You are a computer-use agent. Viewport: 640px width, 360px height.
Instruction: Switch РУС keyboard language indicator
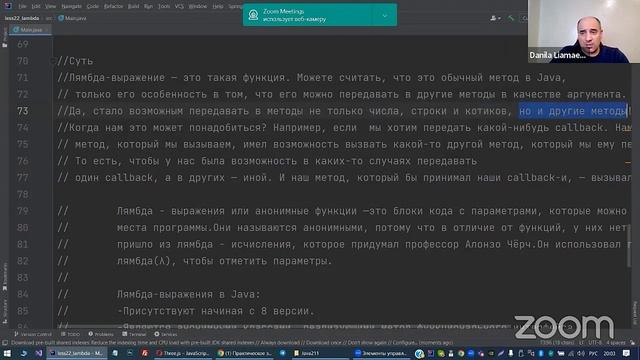coord(593,353)
